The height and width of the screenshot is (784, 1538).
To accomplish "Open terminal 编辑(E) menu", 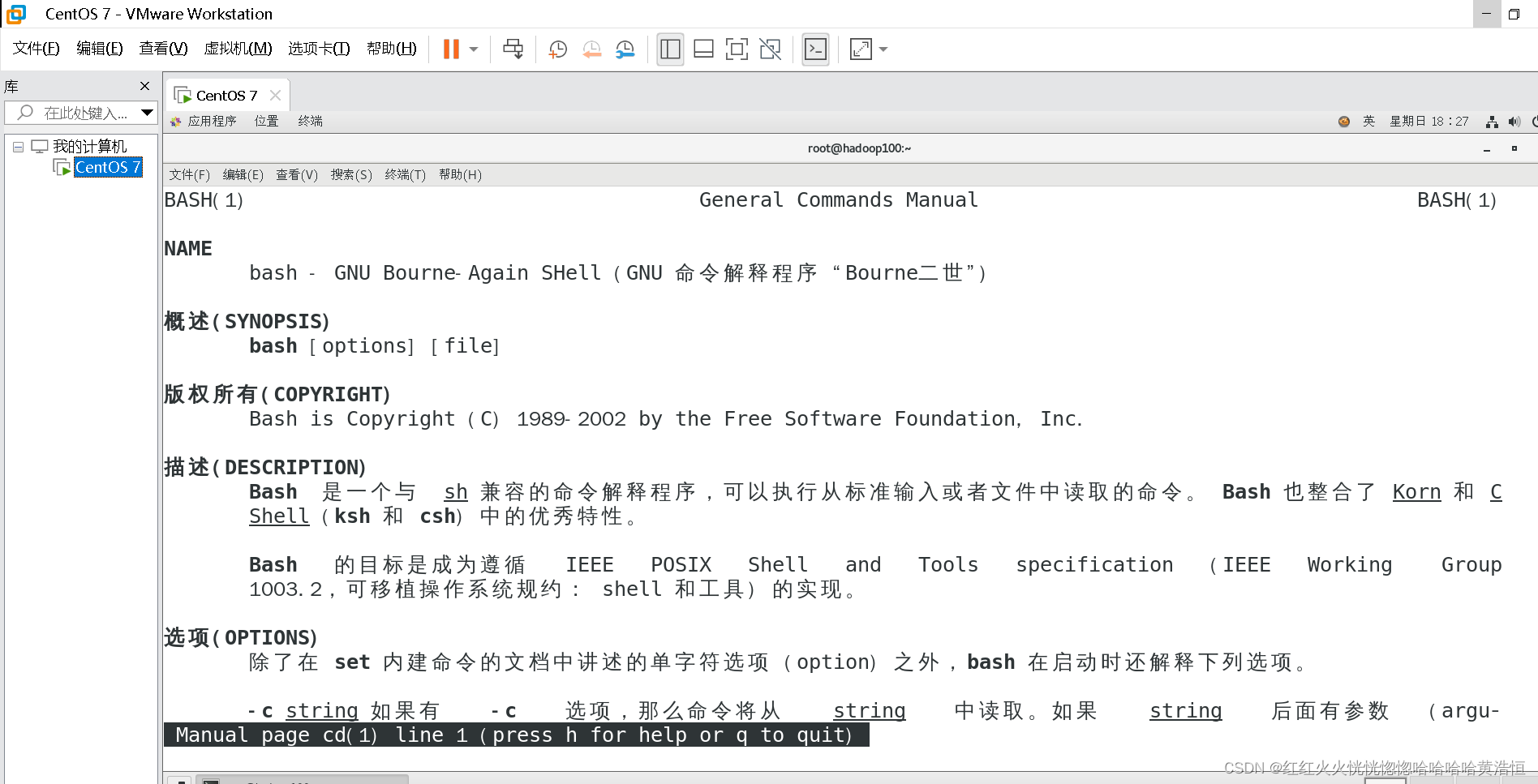I will point(243,174).
